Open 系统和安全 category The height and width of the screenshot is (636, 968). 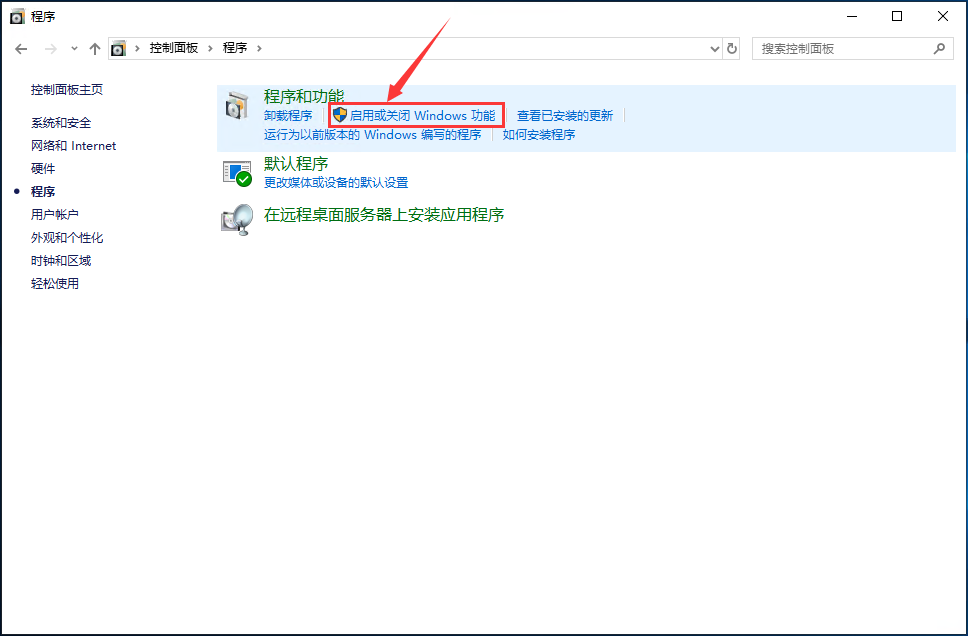61,123
